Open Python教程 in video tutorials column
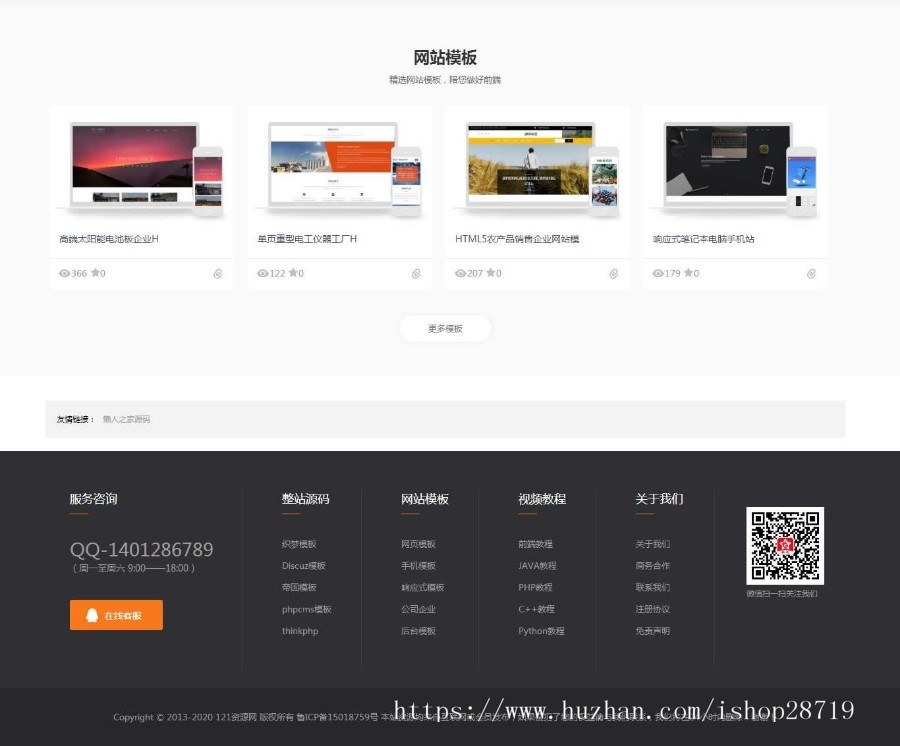 [541, 631]
